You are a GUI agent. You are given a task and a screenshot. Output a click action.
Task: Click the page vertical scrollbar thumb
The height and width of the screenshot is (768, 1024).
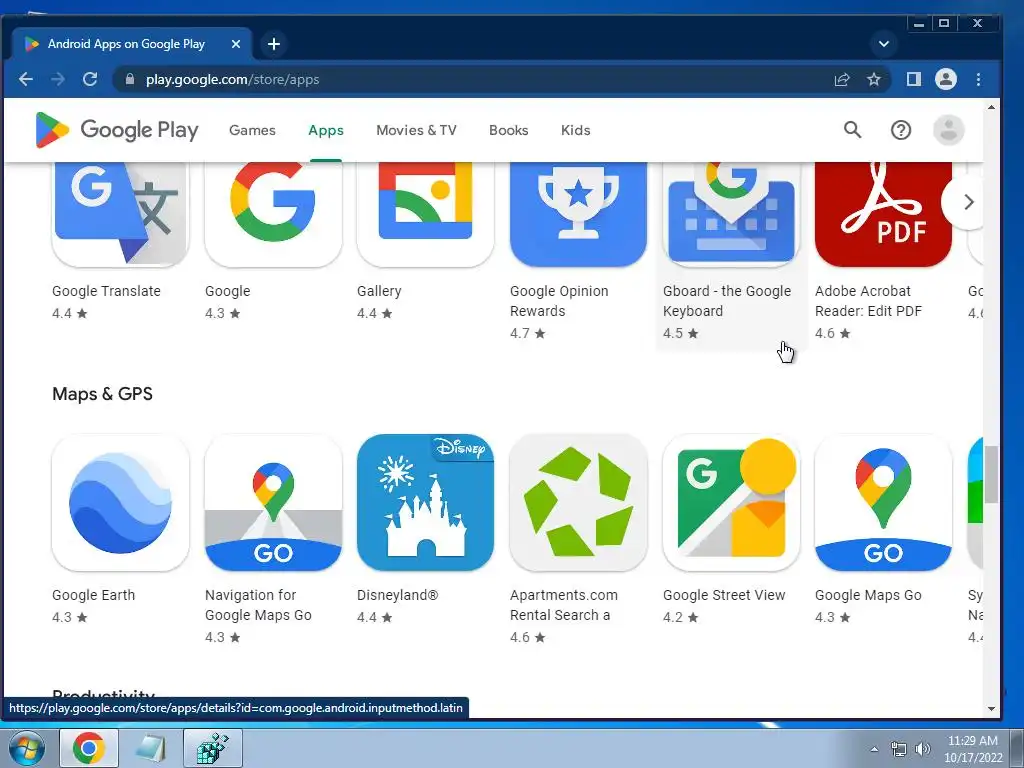coord(991,475)
